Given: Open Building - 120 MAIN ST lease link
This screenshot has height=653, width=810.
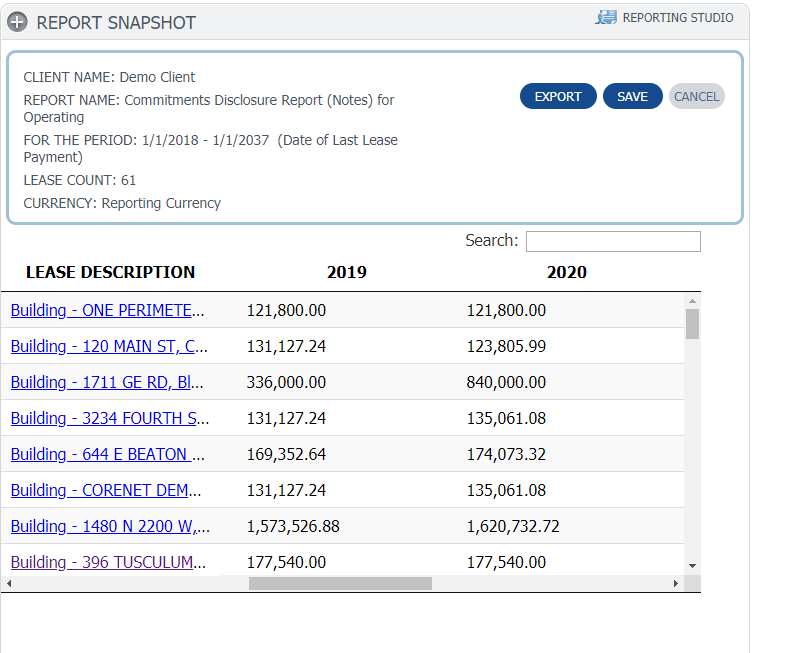Looking at the screenshot, I should [x=109, y=346].
